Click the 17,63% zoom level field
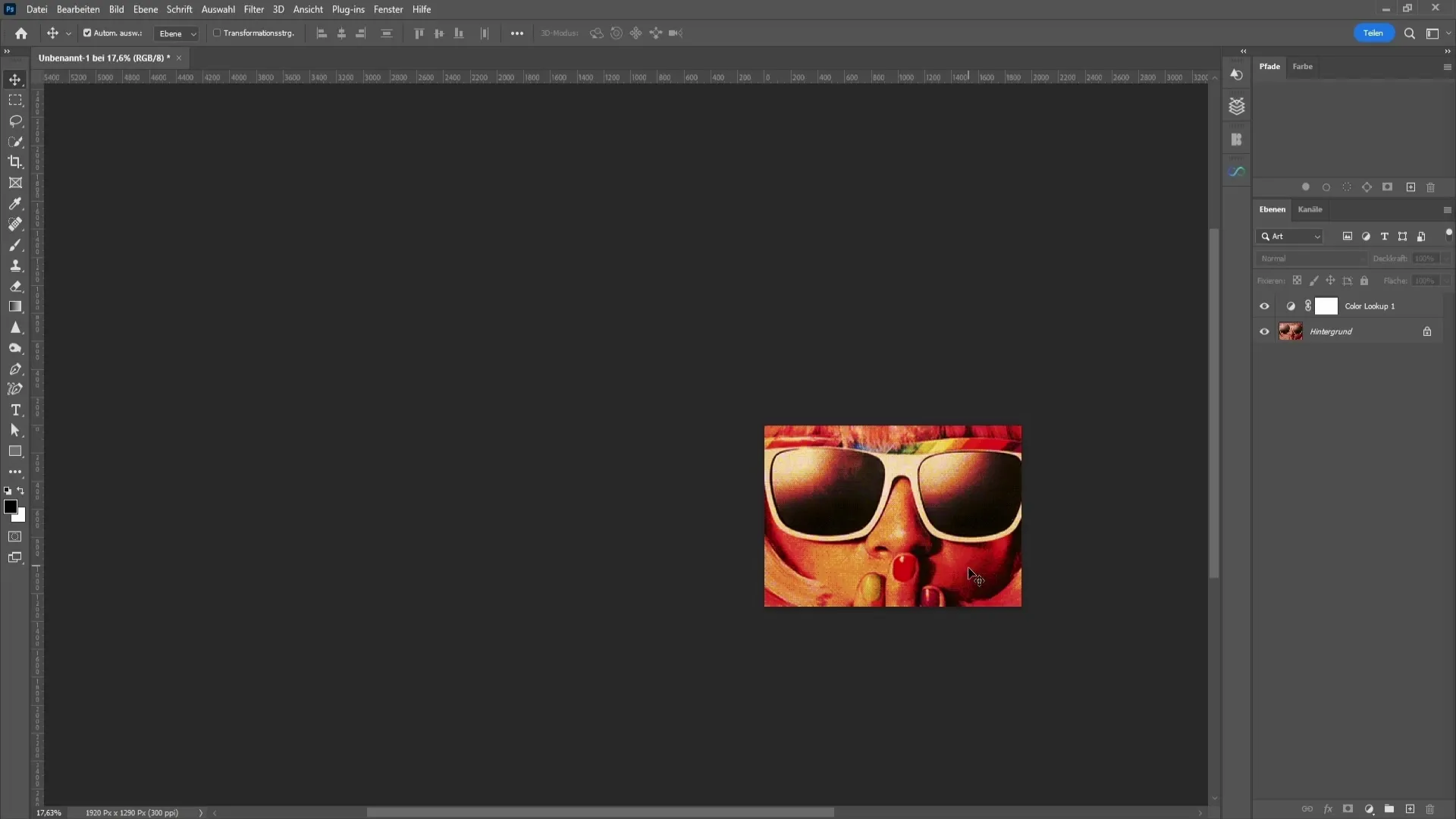Image resolution: width=1456 pixels, height=819 pixels. tap(49, 813)
